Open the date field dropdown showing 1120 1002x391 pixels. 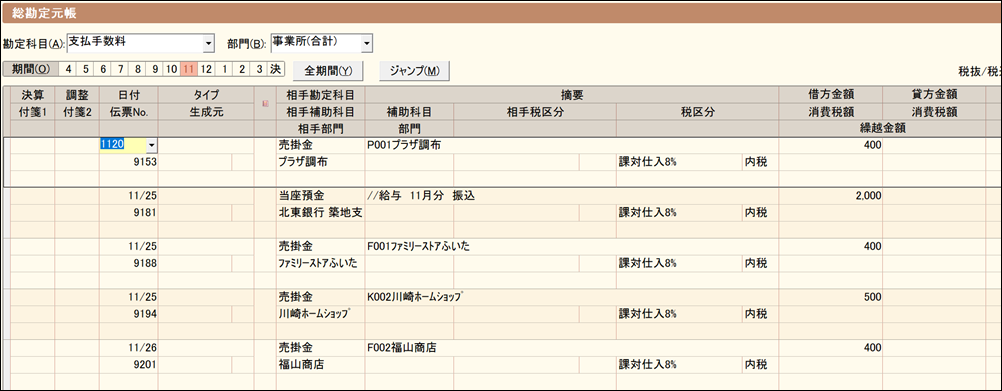pos(151,145)
